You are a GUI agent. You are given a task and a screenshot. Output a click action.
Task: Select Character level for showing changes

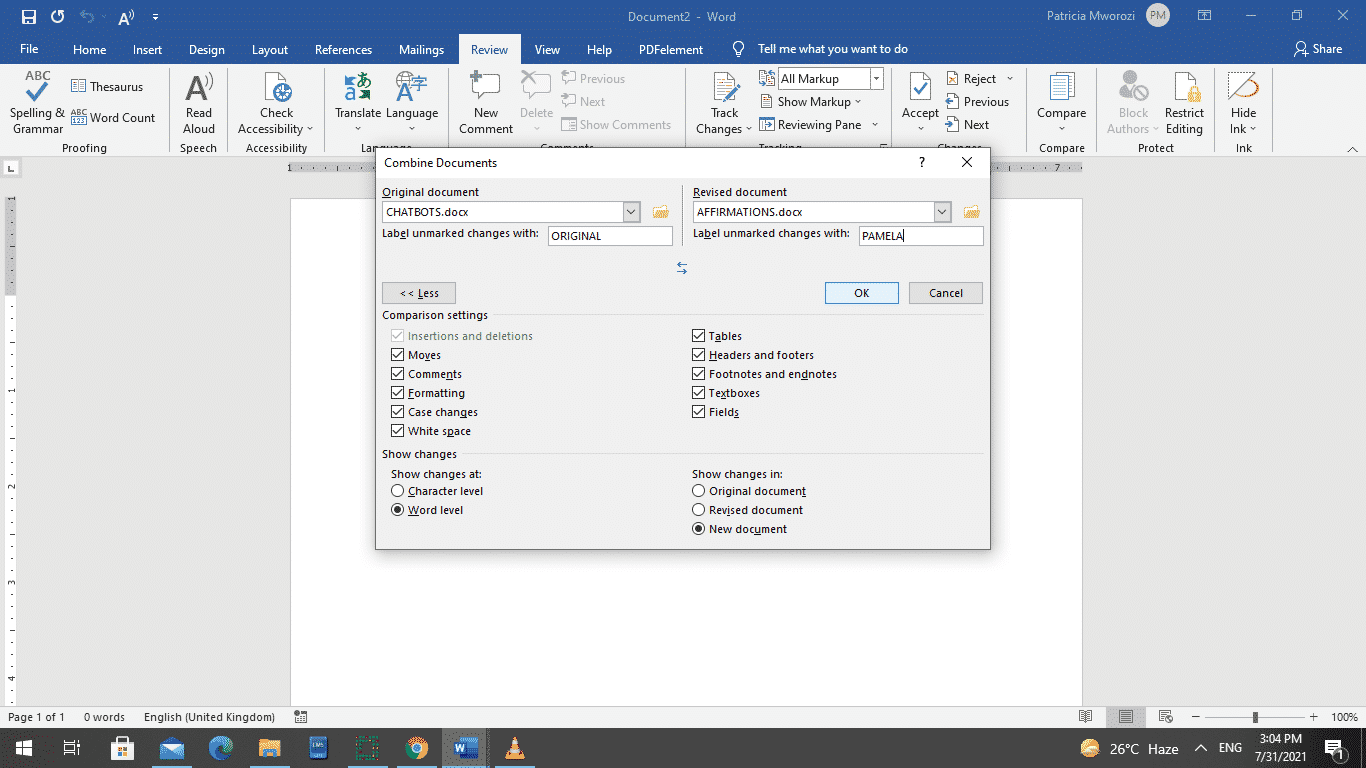(x=397, y=490)
